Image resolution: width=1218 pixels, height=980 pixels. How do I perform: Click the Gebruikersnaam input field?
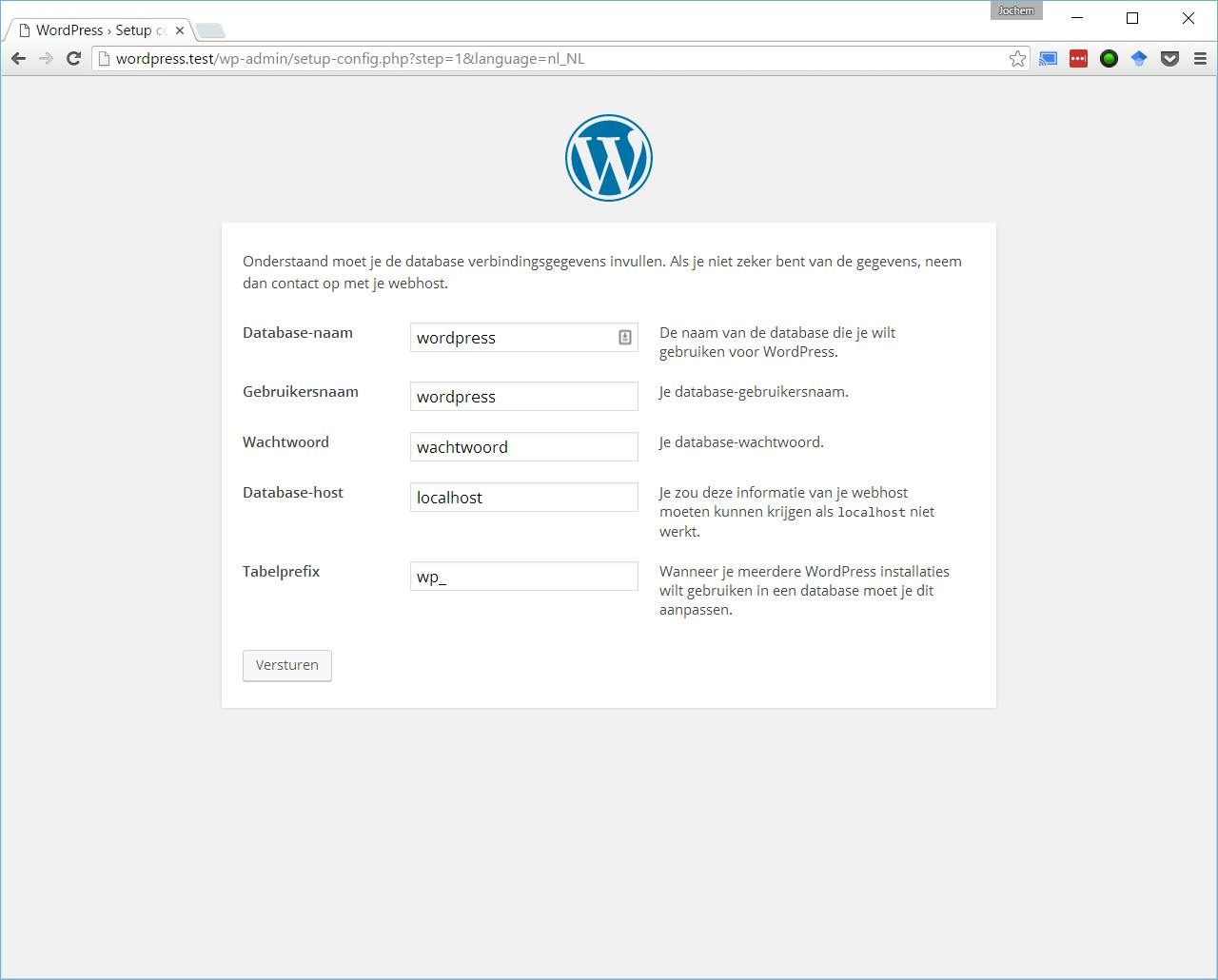point(524,397)
